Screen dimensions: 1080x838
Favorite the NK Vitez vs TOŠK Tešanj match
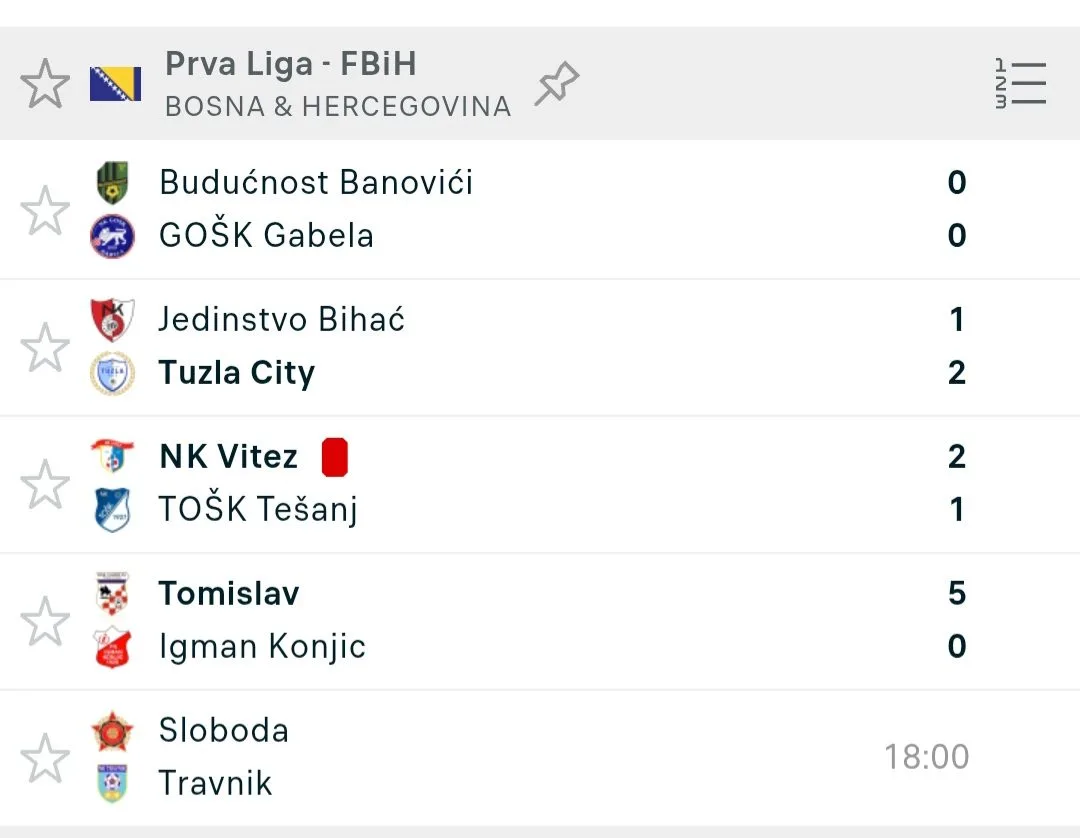pos(45,484)
